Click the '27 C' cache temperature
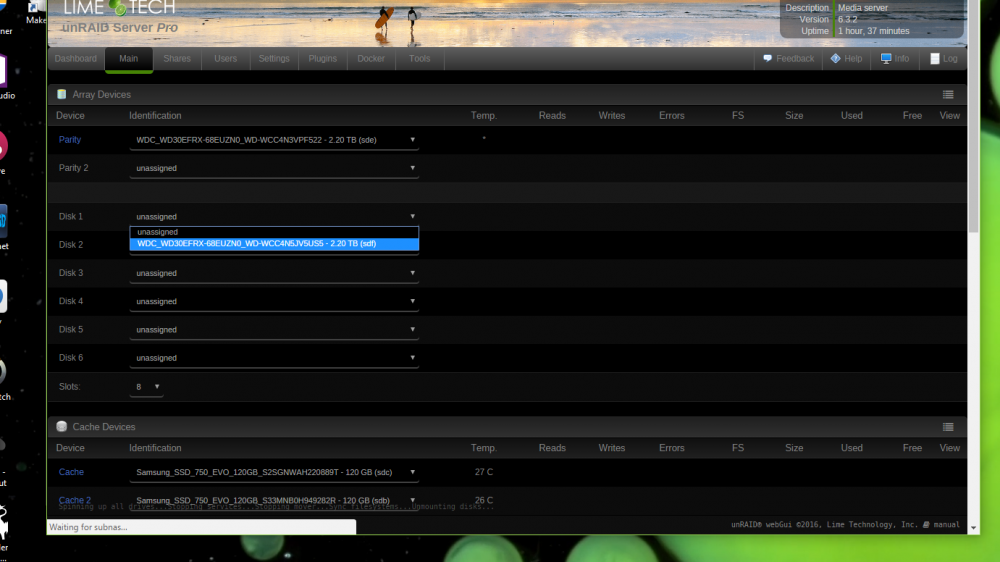Screen dimensions: 1000x562 (x=483, y=472)
